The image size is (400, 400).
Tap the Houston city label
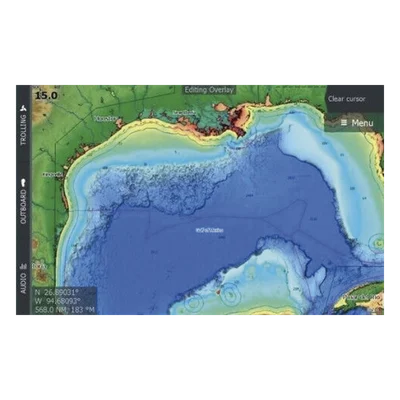[x=105, y=118]
